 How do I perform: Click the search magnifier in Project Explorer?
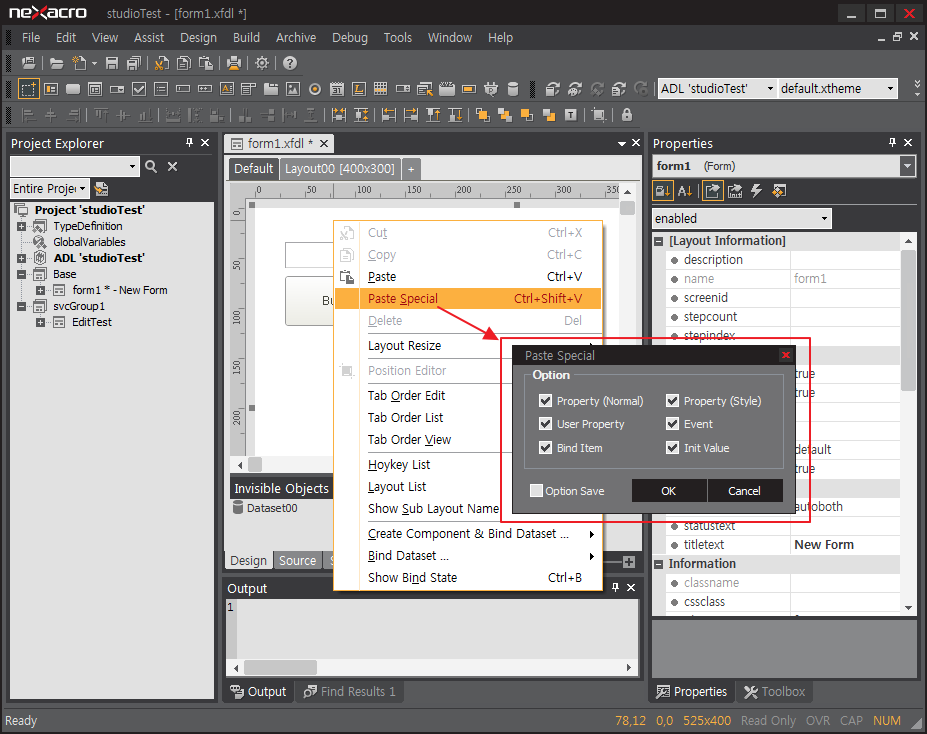[x=151, y=167]
